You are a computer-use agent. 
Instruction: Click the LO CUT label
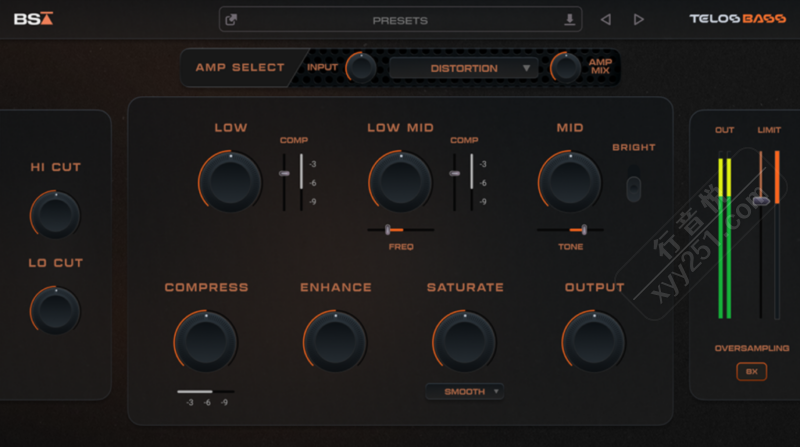click(56, 263)
